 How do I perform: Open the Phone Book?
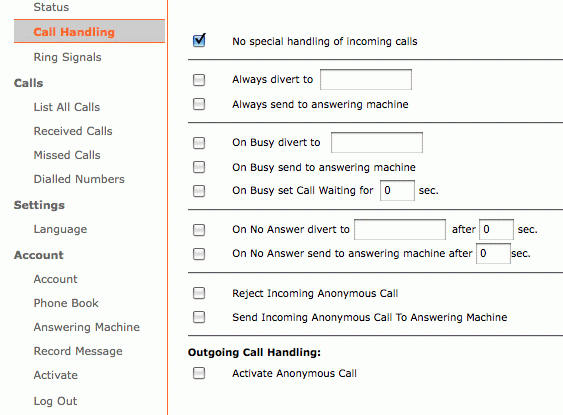tap(66, 303)
